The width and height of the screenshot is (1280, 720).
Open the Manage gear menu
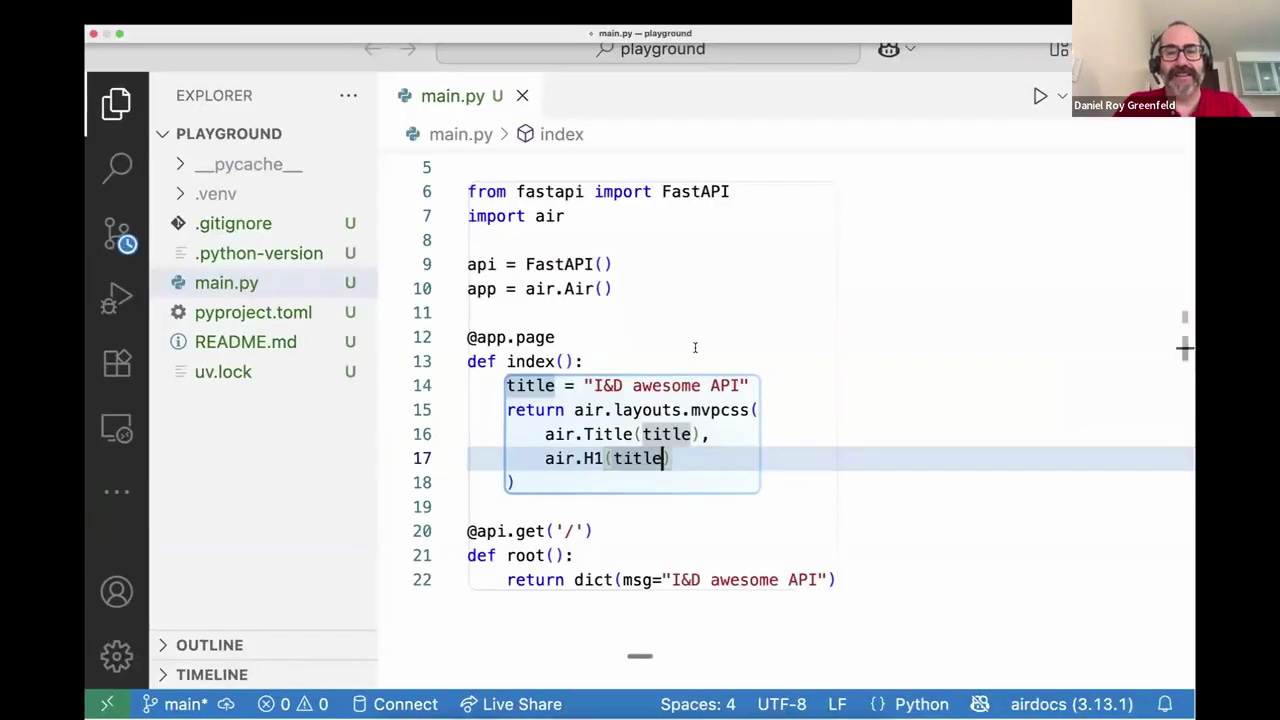tap(117, 657)
